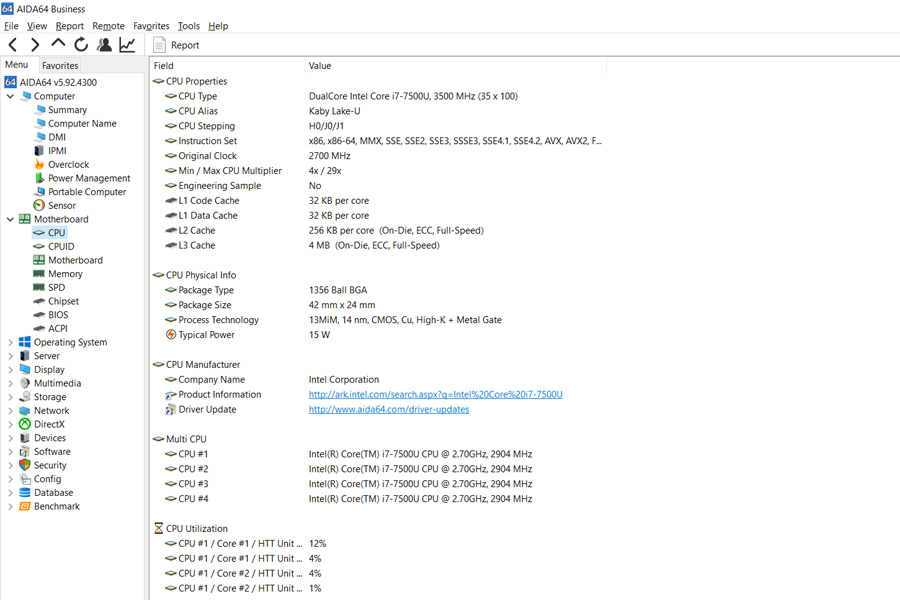Click the Refresh toolbar icon

(x=81, y=45)
